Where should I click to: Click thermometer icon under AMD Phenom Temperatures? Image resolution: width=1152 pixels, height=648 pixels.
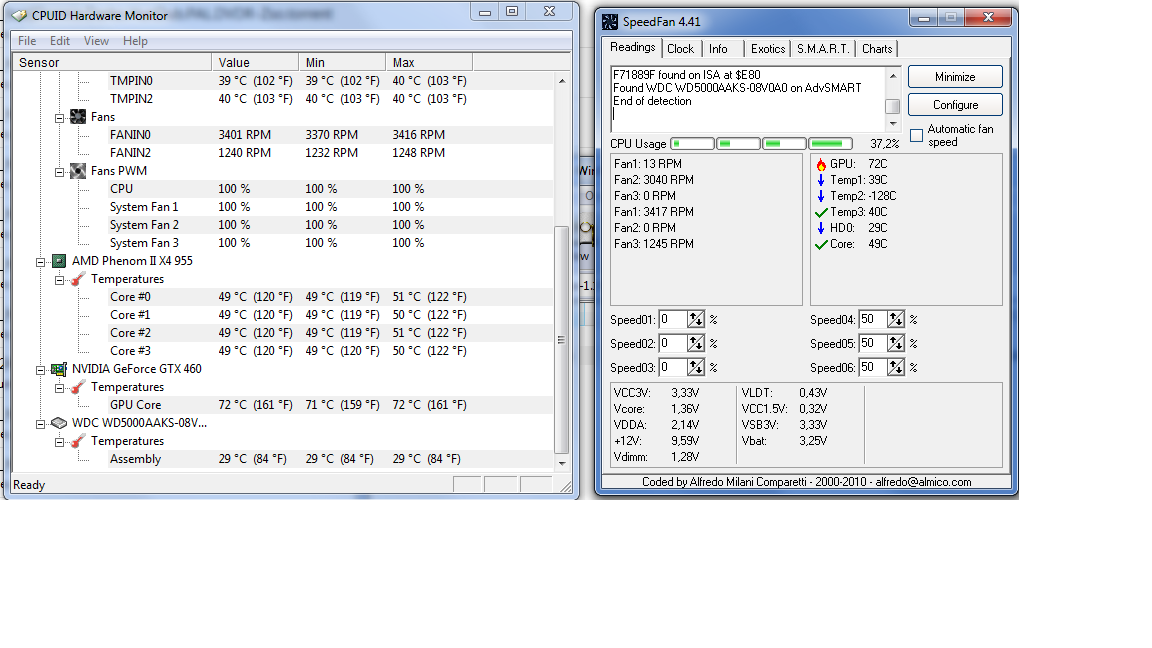[x=78, y=279]
